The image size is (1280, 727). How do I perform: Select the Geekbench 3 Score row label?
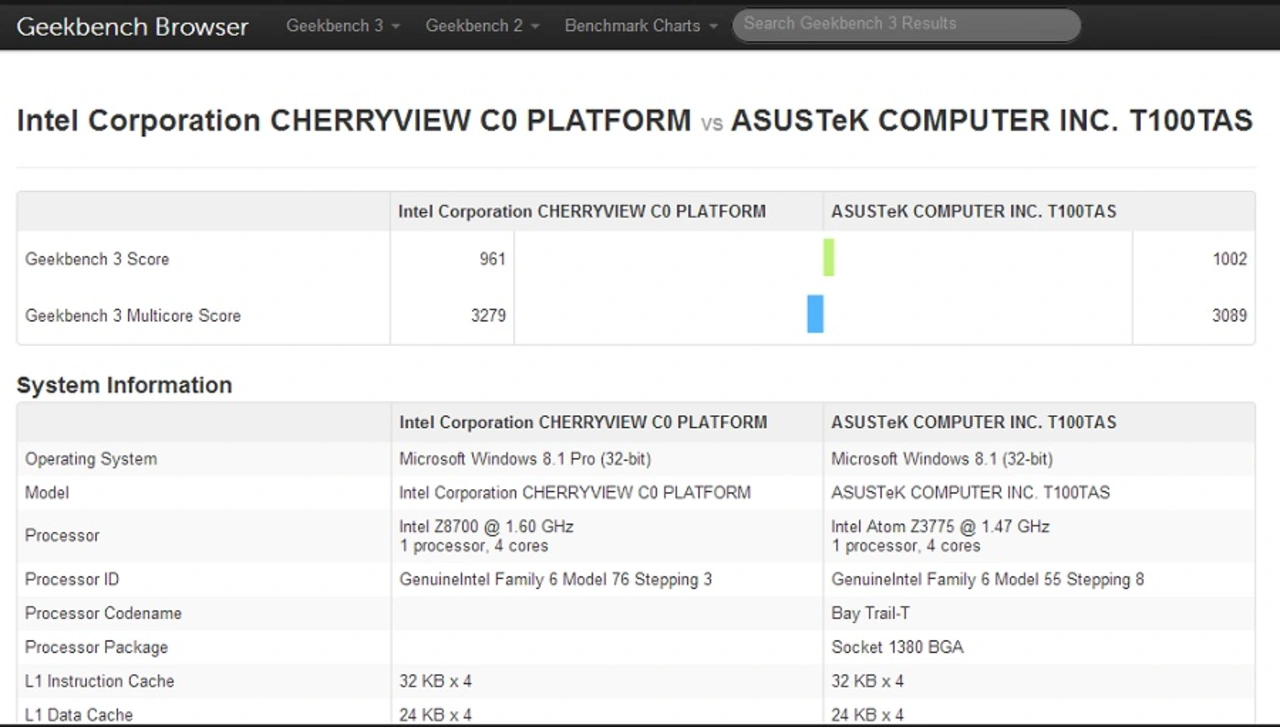coord(97,259)
